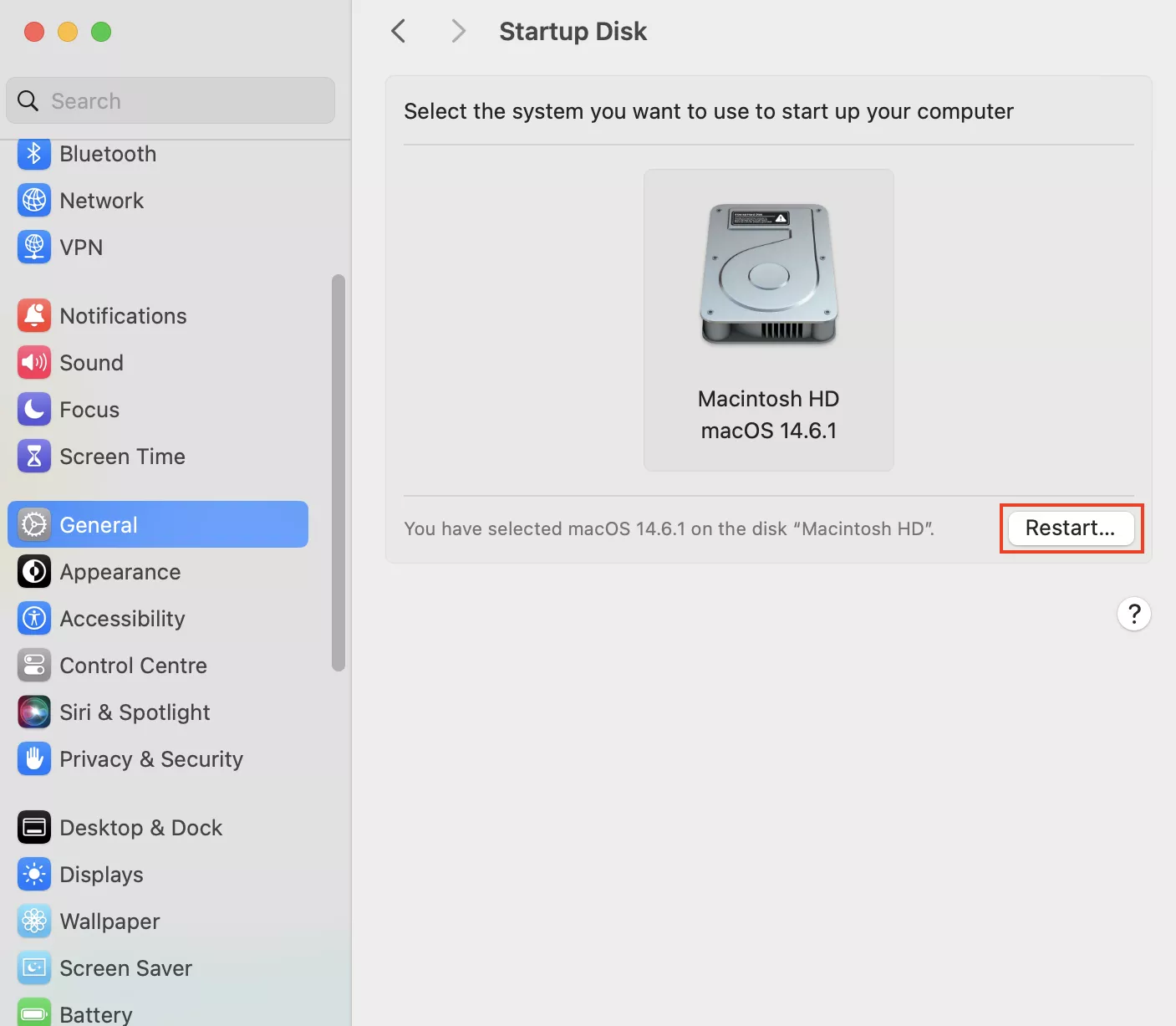
Task: Select General in the sidebar
Action: (x=158, y=525)
